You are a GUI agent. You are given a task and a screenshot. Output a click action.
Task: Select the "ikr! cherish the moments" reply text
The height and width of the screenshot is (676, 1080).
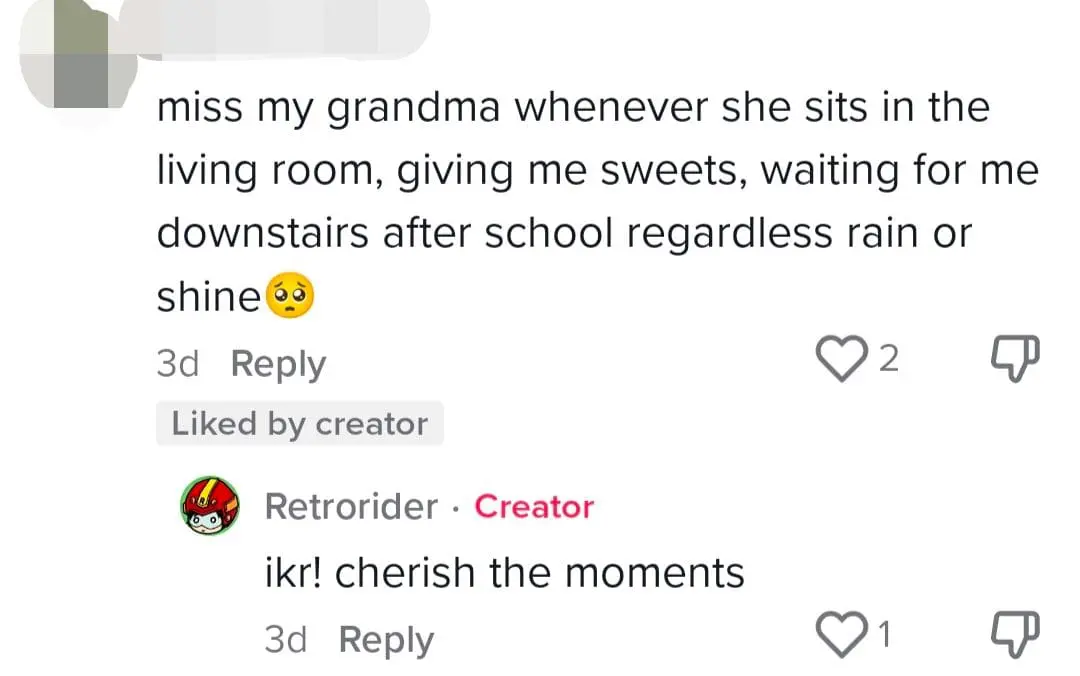(504, 573)
